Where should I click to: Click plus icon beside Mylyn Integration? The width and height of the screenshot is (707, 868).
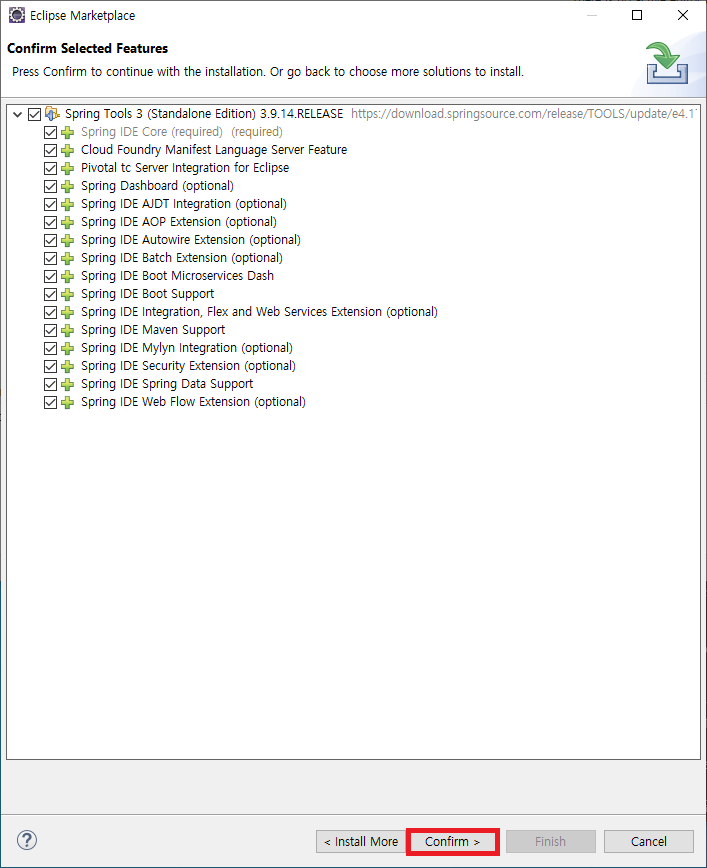tap(68, 348)
